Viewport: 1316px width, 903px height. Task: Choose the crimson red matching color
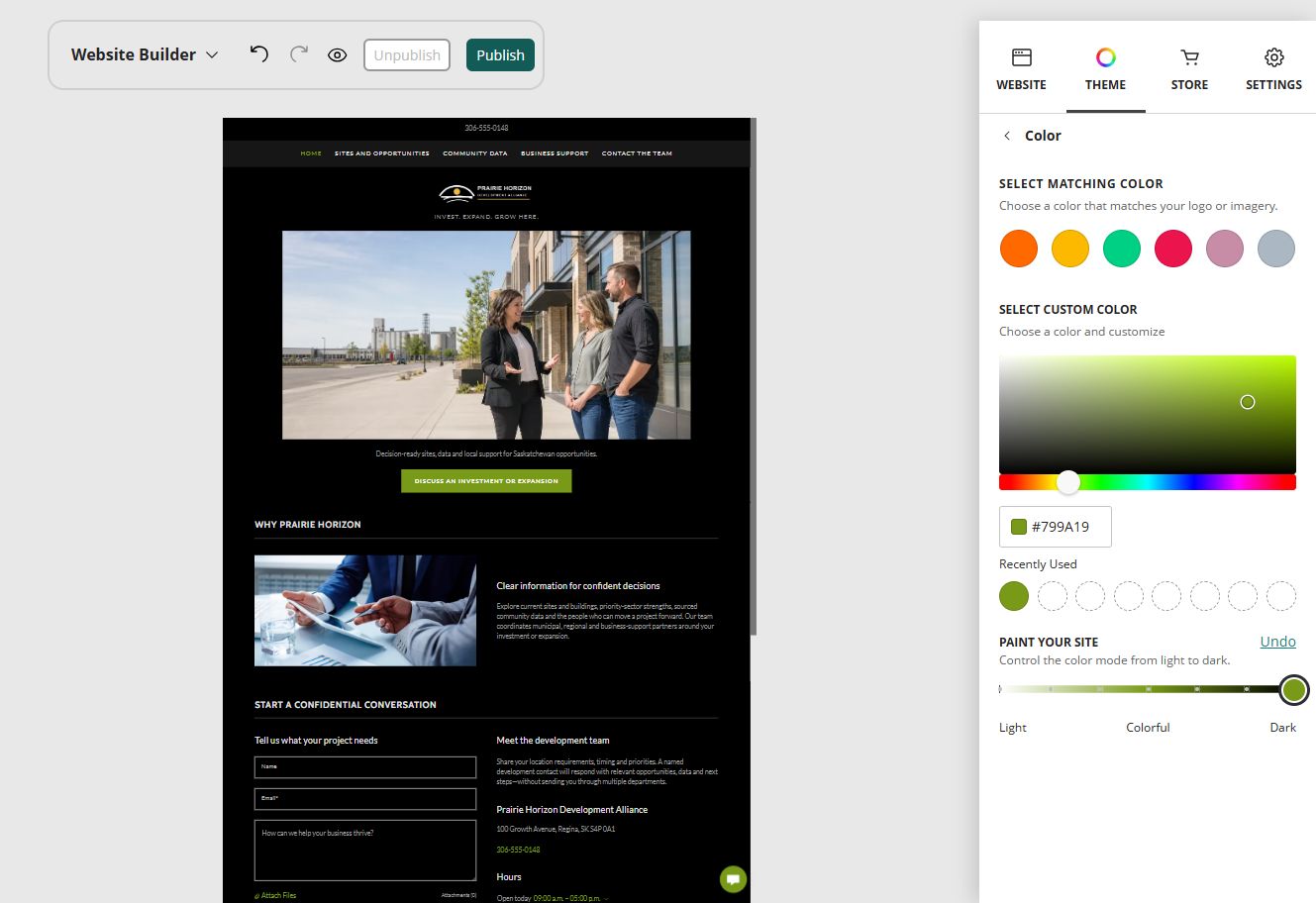pyautogui.click(x=1173, y=249)
